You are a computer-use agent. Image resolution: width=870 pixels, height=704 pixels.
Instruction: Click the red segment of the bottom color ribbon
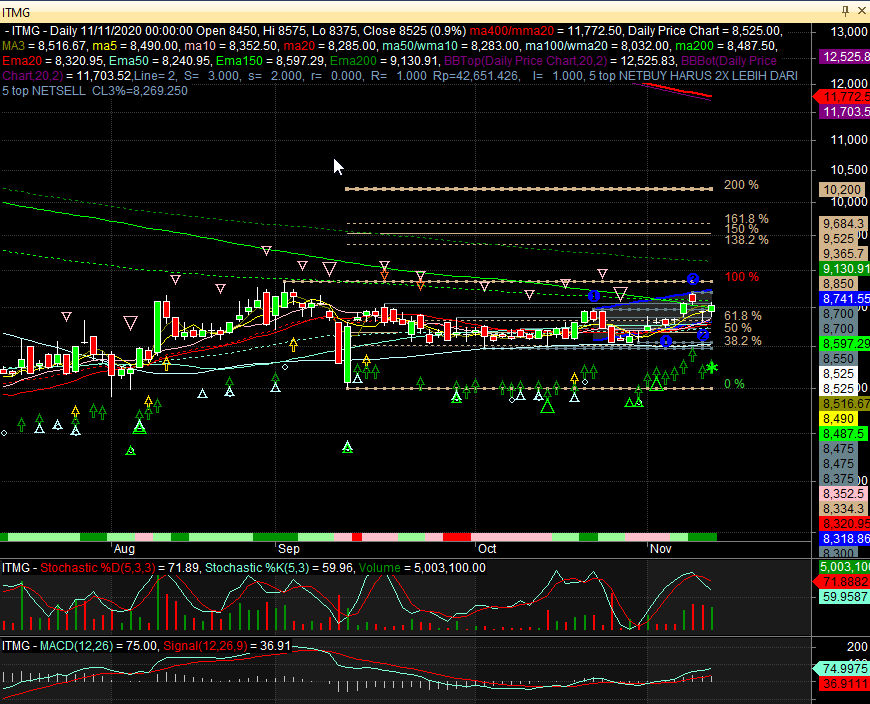point(457,537)
